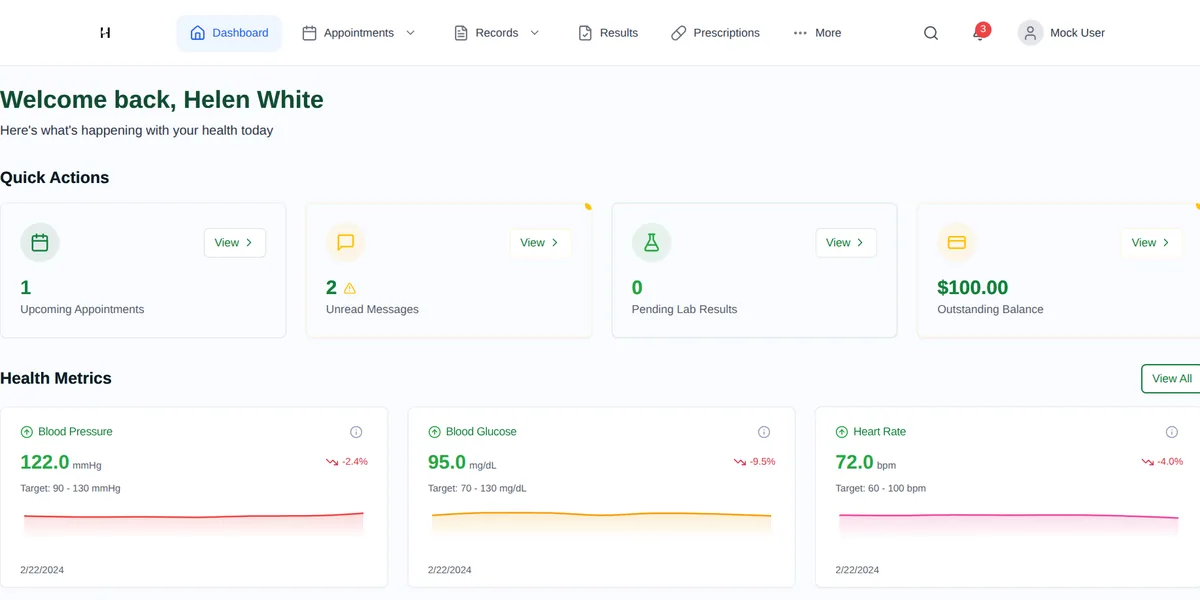
Task: Click the Outstanding Balance label
Action: tap(990, 309)
